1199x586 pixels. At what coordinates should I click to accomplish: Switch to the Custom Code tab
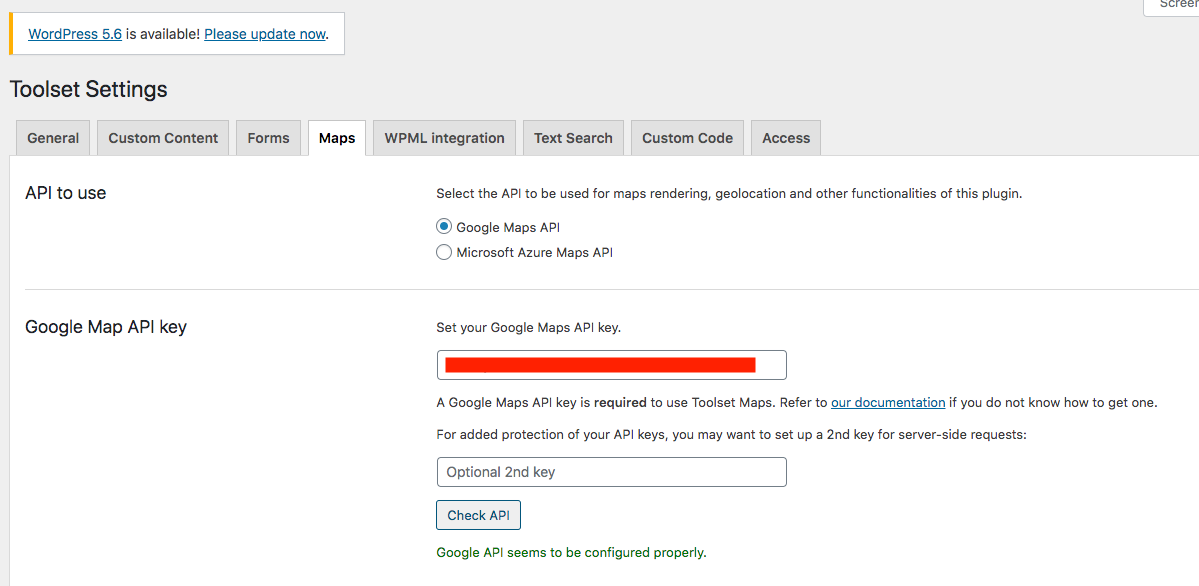(x=687, y=138)
